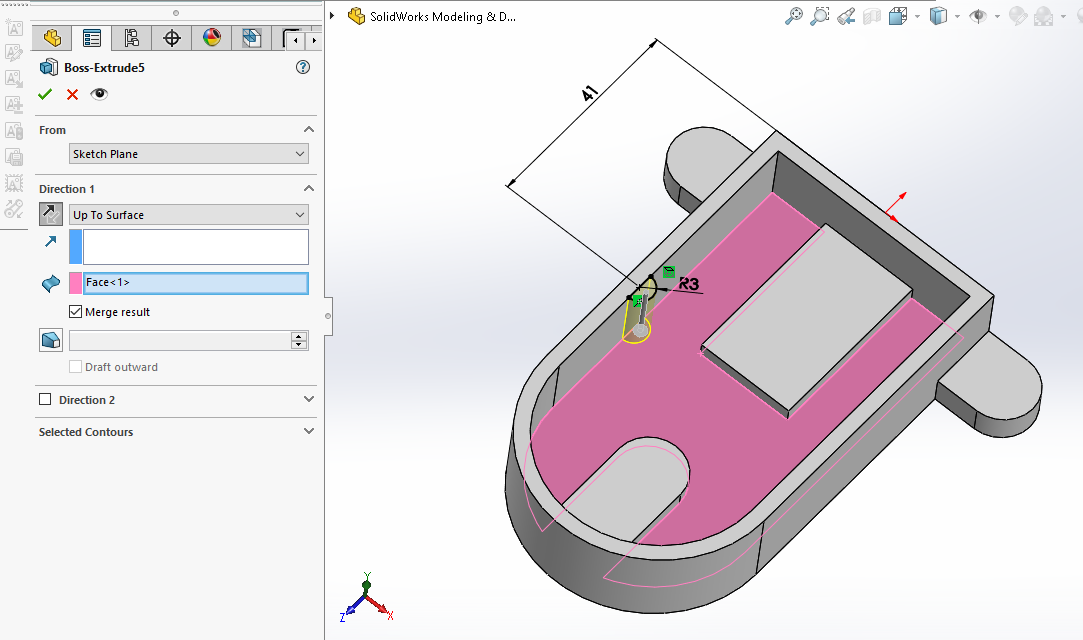
Task: Open the Sketch Plane start condition dropdown
Action: pyautogui.click(x=189, y=154)
